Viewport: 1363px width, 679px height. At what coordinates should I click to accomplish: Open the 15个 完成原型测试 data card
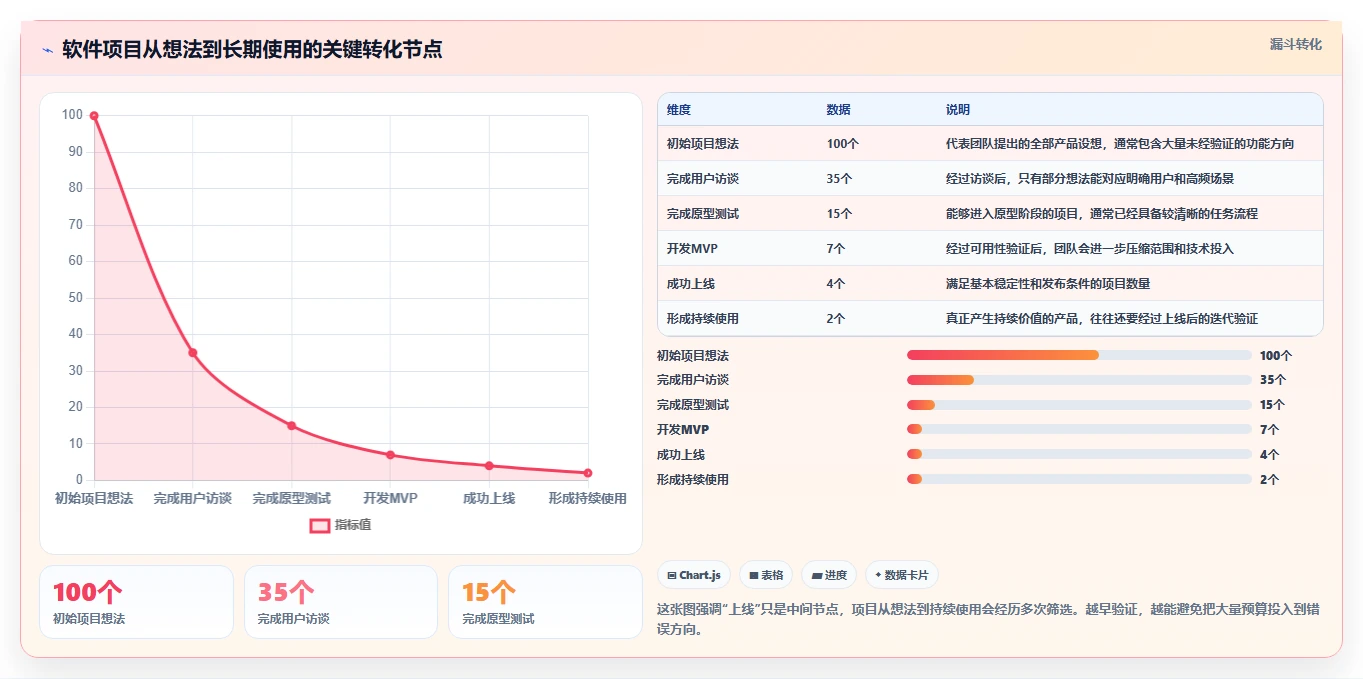[545, 602]
